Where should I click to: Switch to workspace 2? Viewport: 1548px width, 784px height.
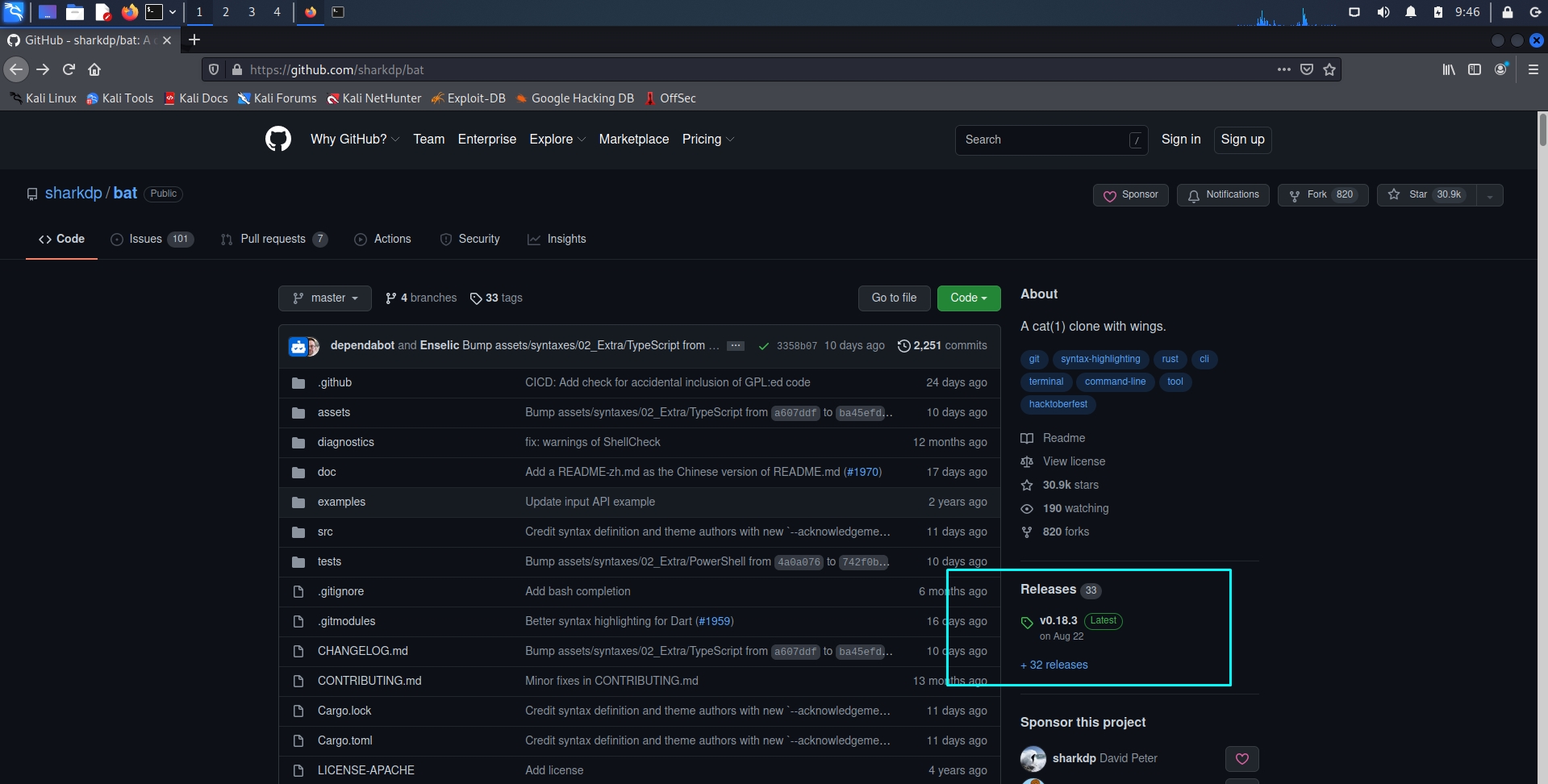coord(226,12)
